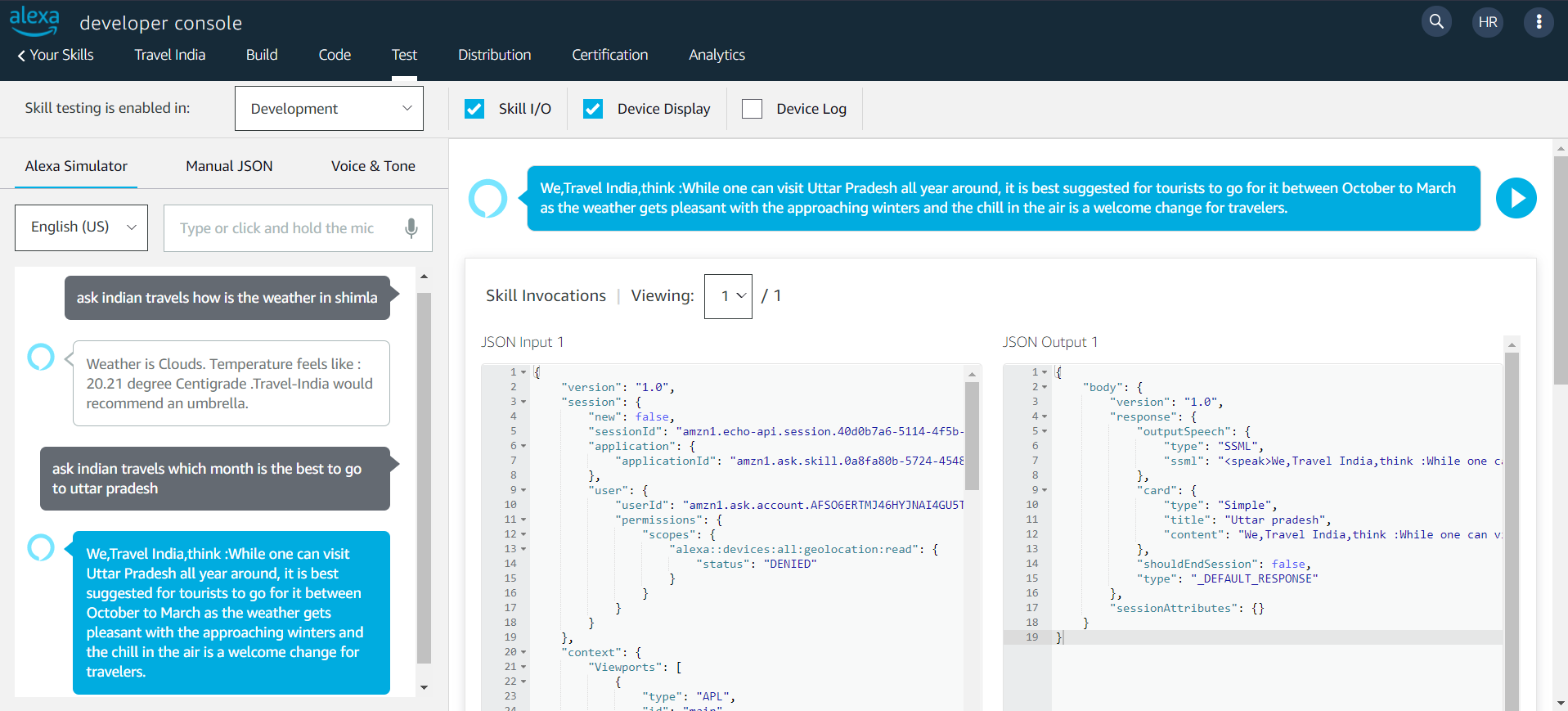1568x711 pixels.
Task: Open the Travel India skill tab
Action: click(170, 55)
